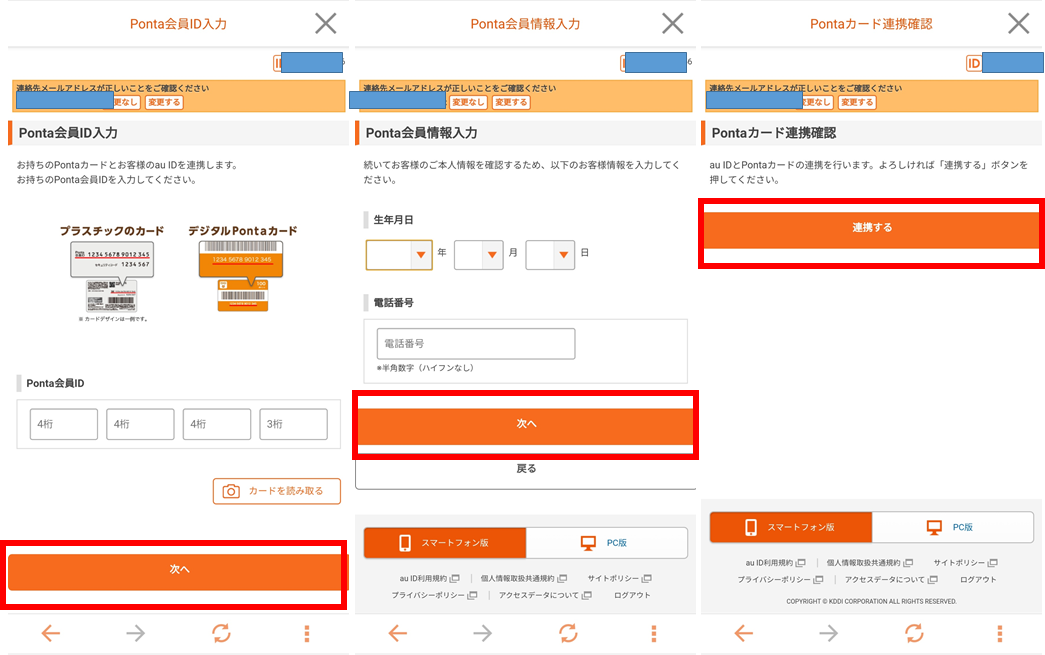This screenshot has width=1045, height=655.
Task: Open au ID利用規約 link in Ponta会員情報入力 screen
Action: click(x=429, y=578)
